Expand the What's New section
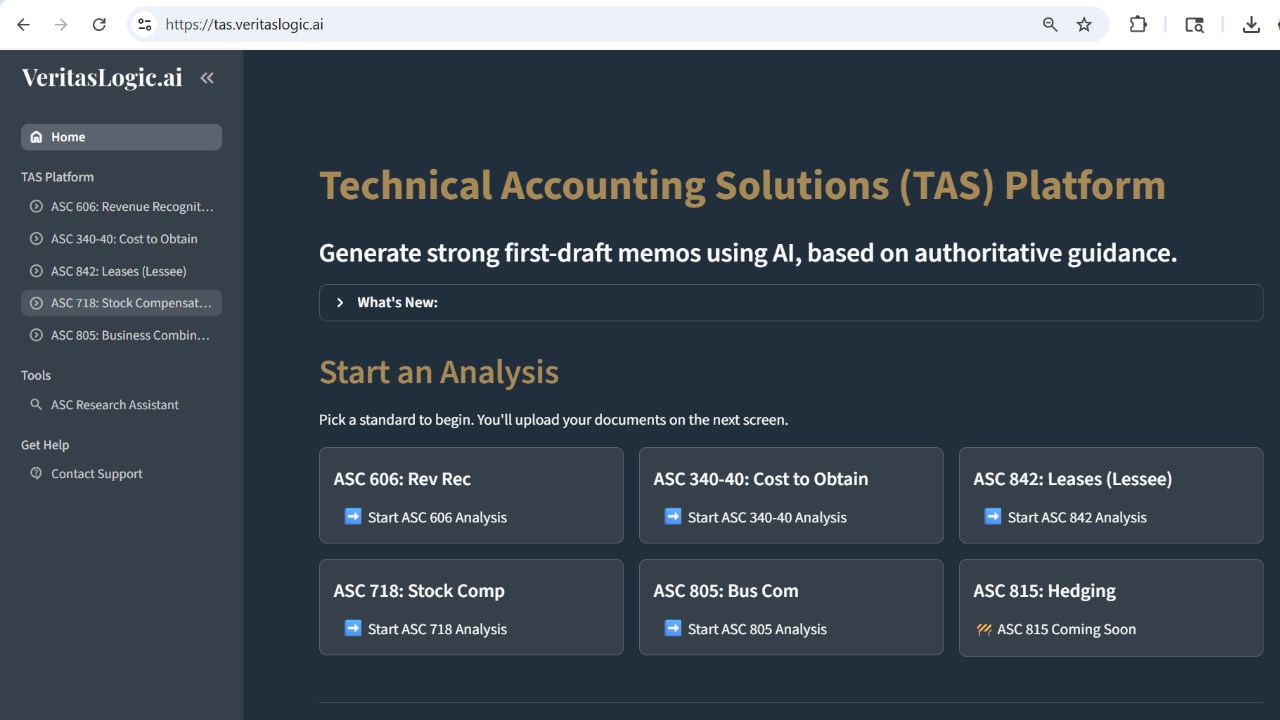Image resolution: width=1280 pixels, height=720 pixels. click(x=791, y=303)
